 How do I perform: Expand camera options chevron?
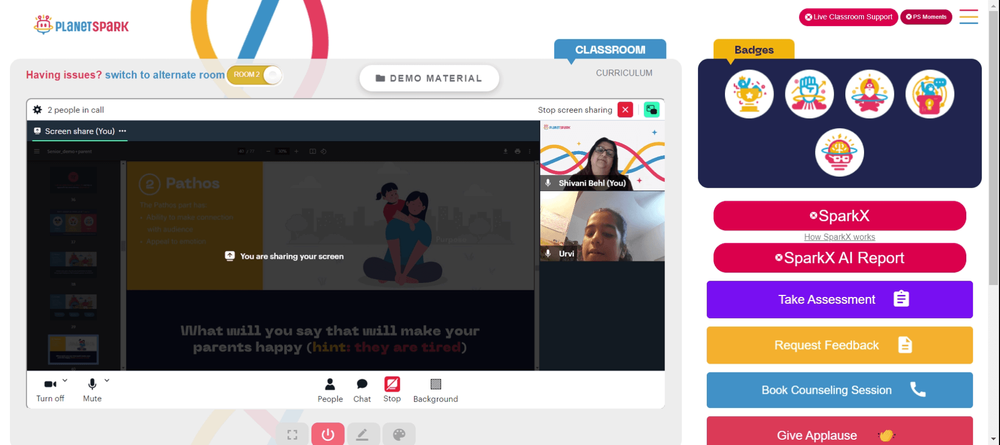65,381
